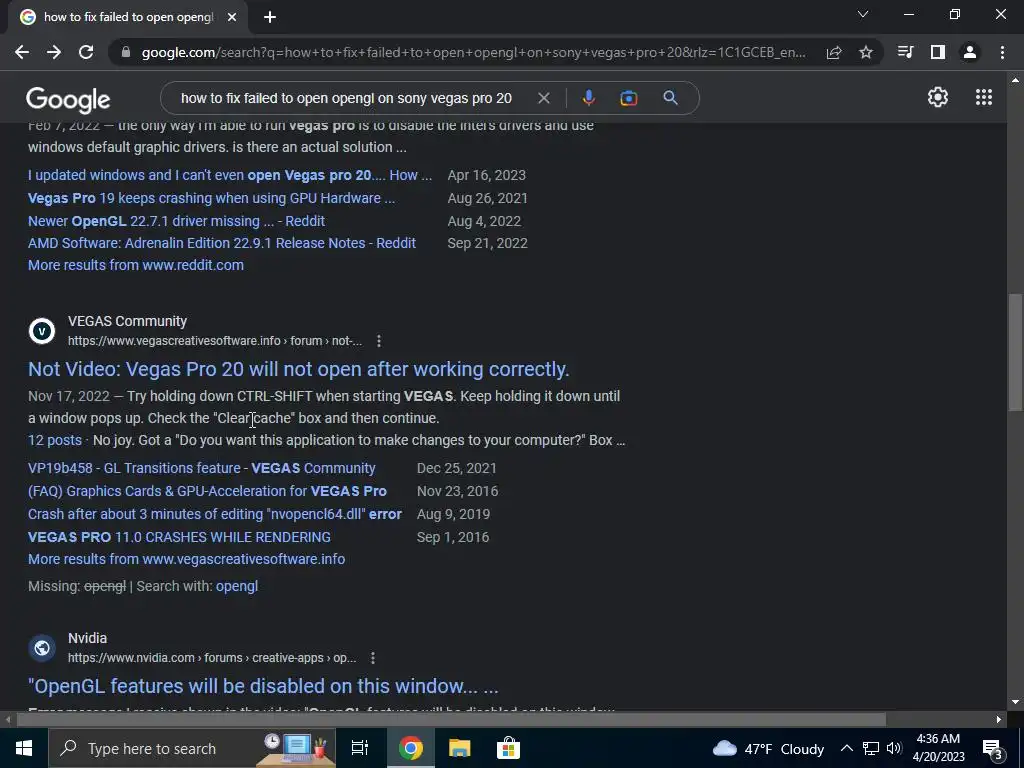Open the volume speaker tray icon
1024x768 pixels.
894,748
